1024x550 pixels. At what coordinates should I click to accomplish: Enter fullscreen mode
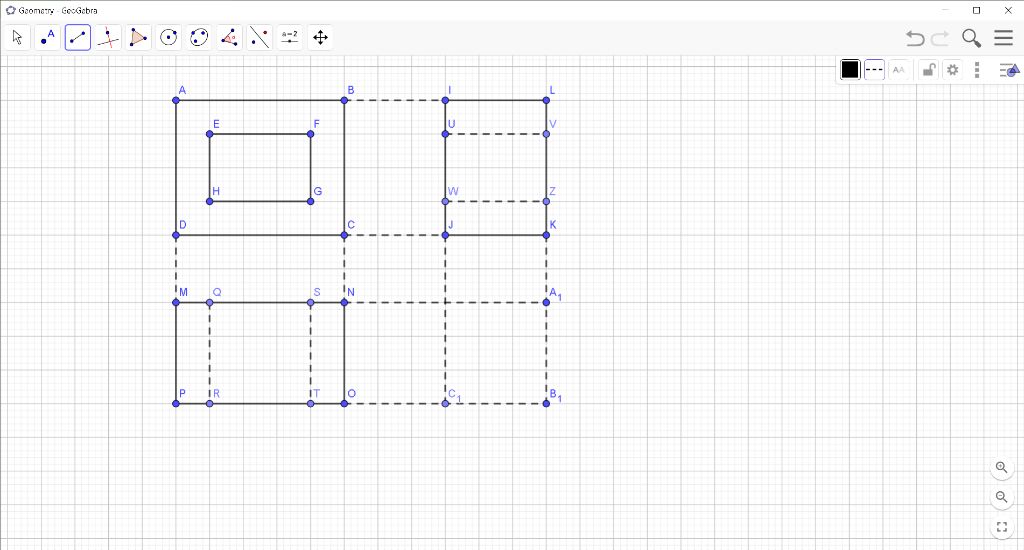[1001, 527]
